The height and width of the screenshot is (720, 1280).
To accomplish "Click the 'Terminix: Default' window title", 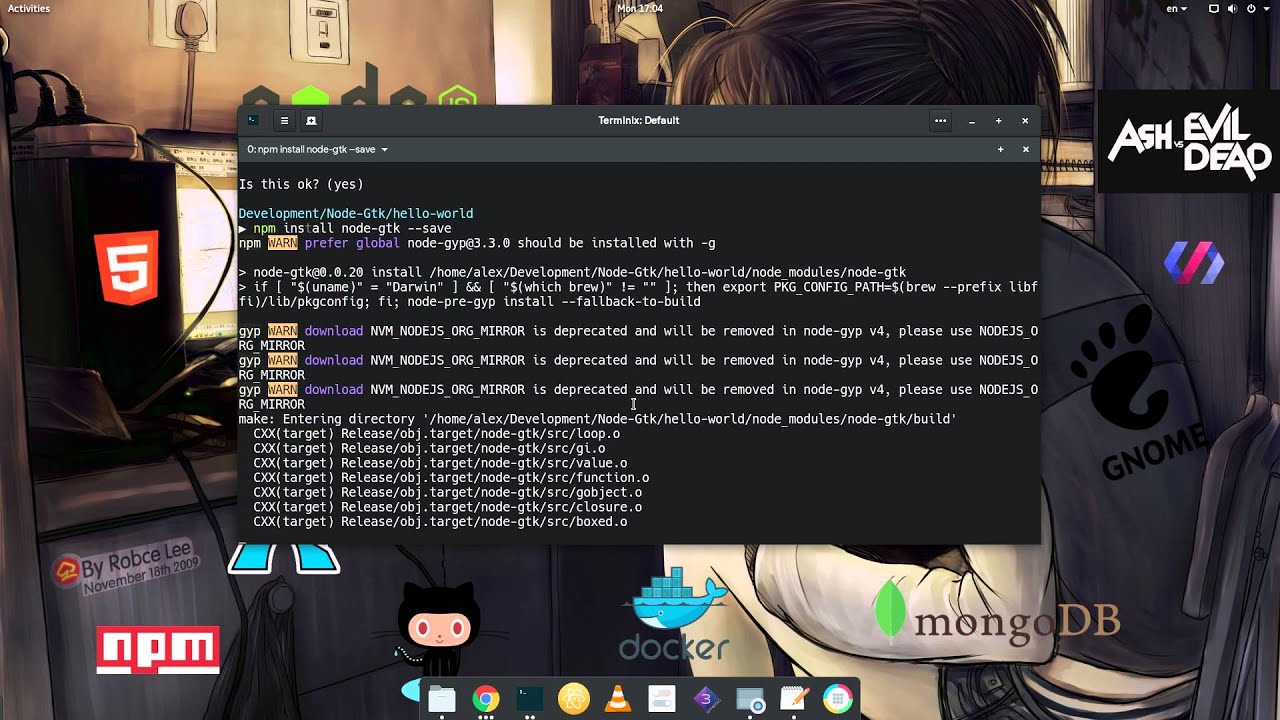I will click(x=639, y=121).
